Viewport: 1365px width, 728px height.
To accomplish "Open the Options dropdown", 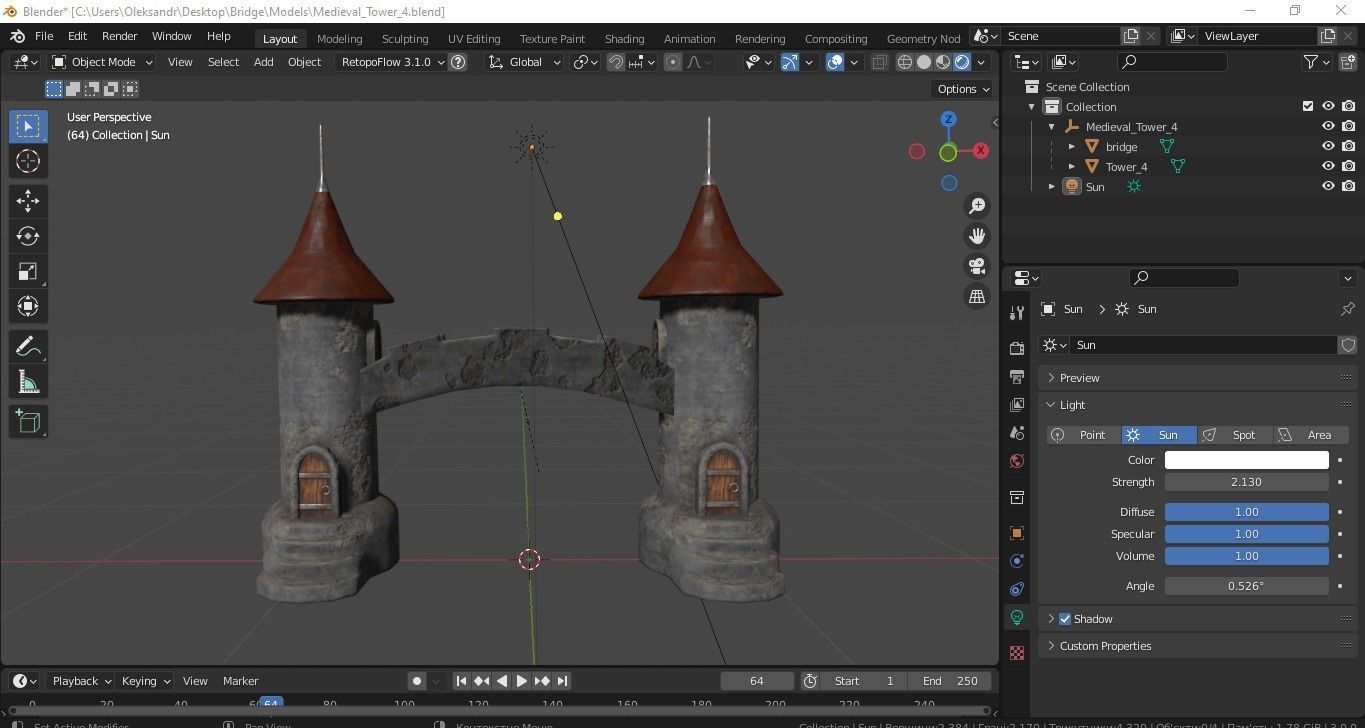I will [x=963, y=89].
